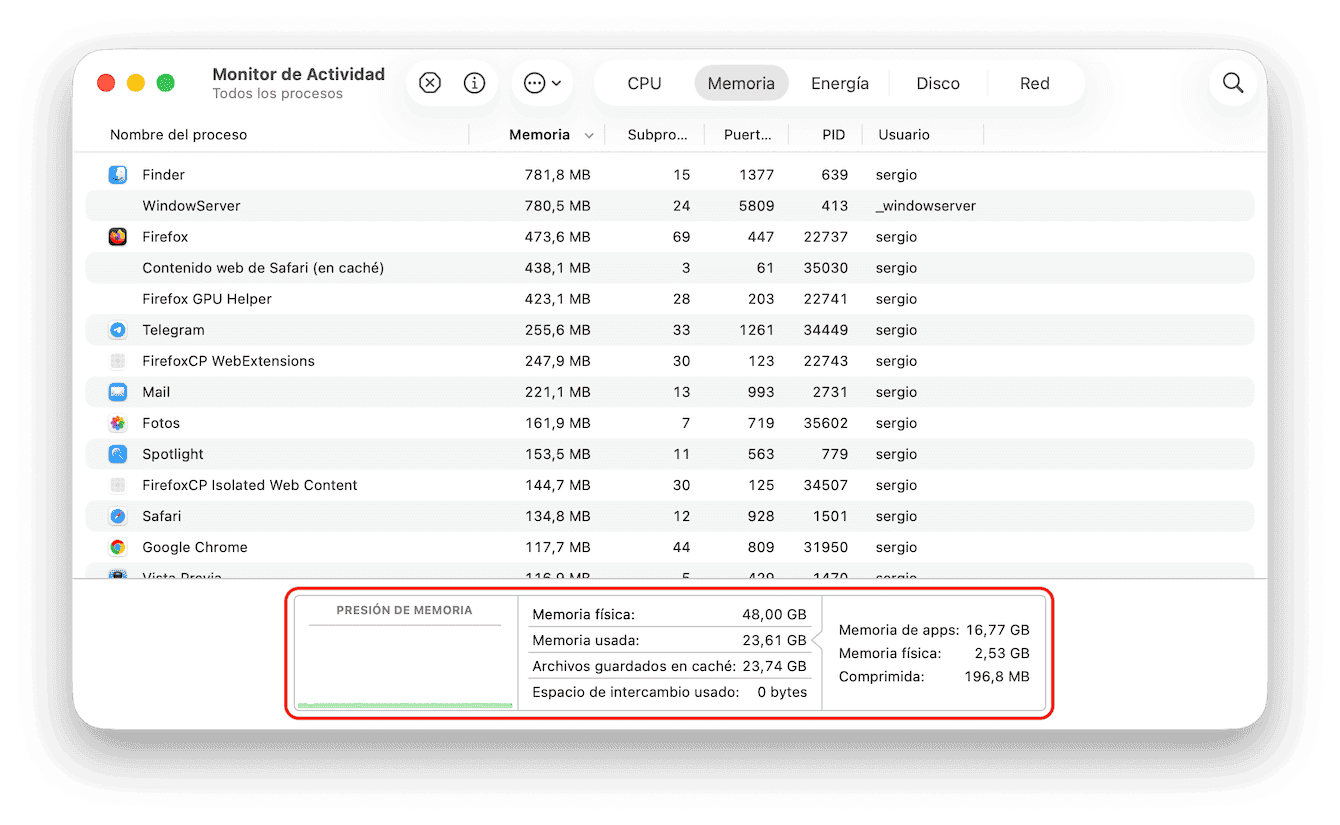Select the Finder process name
The height and width of the screenshot is (825, 1340).
164,175
